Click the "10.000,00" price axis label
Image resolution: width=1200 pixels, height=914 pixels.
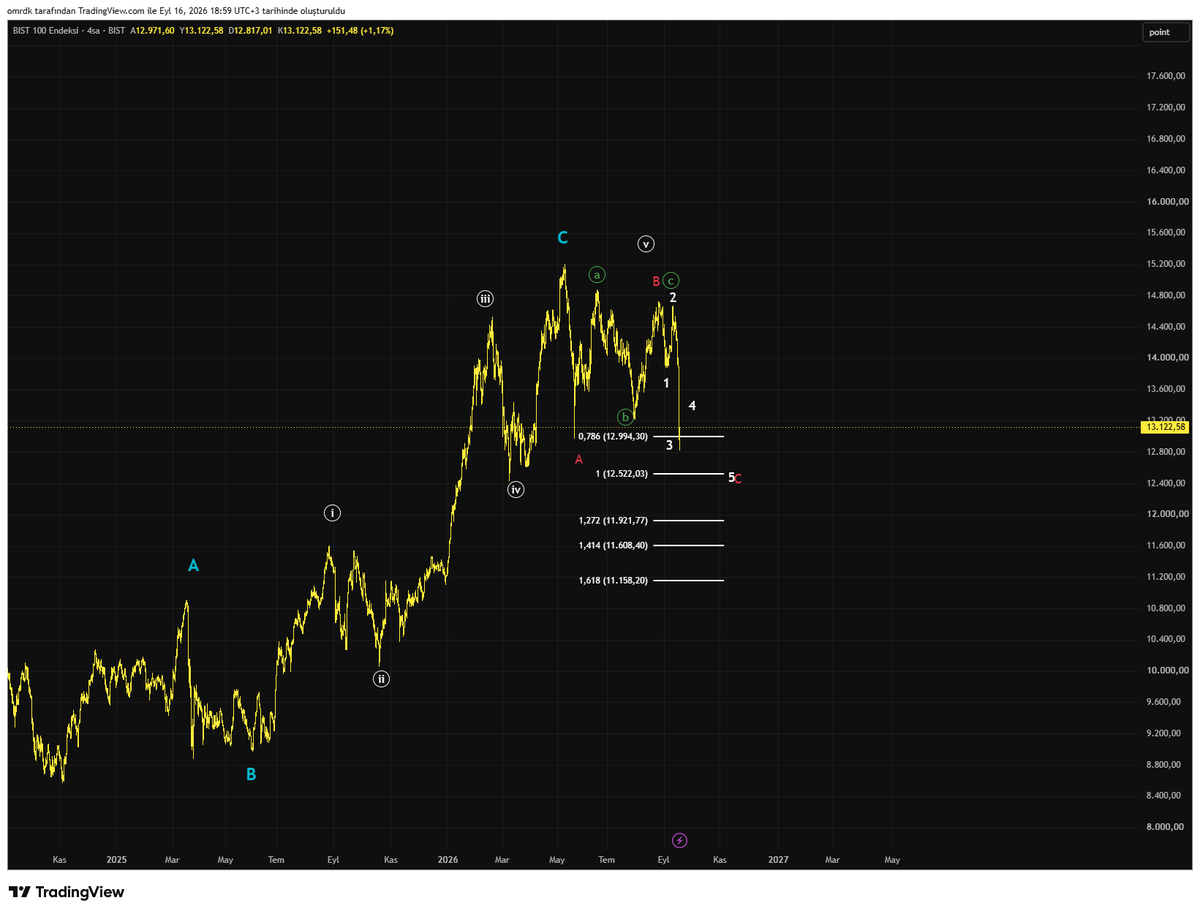coord(1167,670)
